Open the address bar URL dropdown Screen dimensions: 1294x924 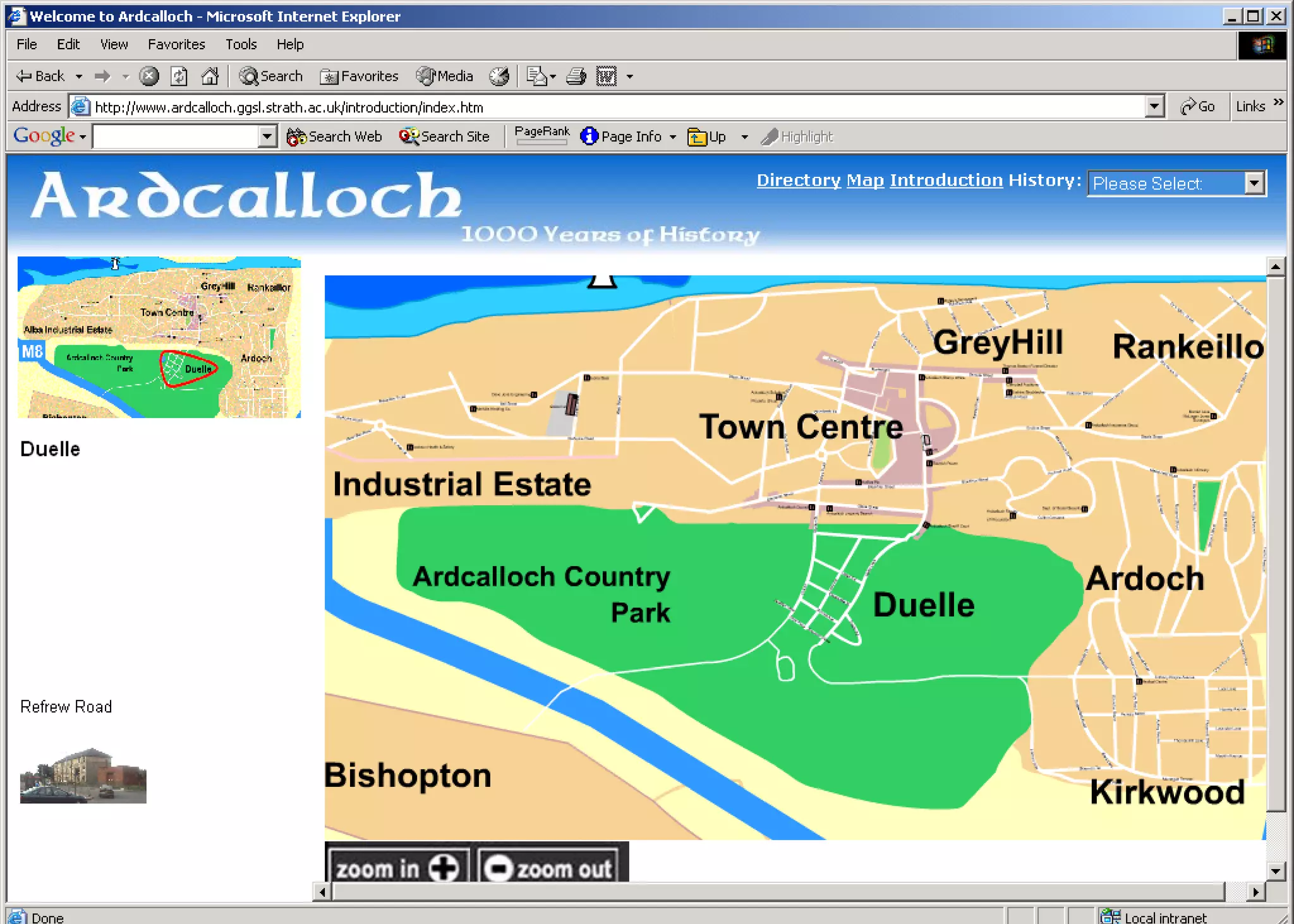(x=1154, y=107)
